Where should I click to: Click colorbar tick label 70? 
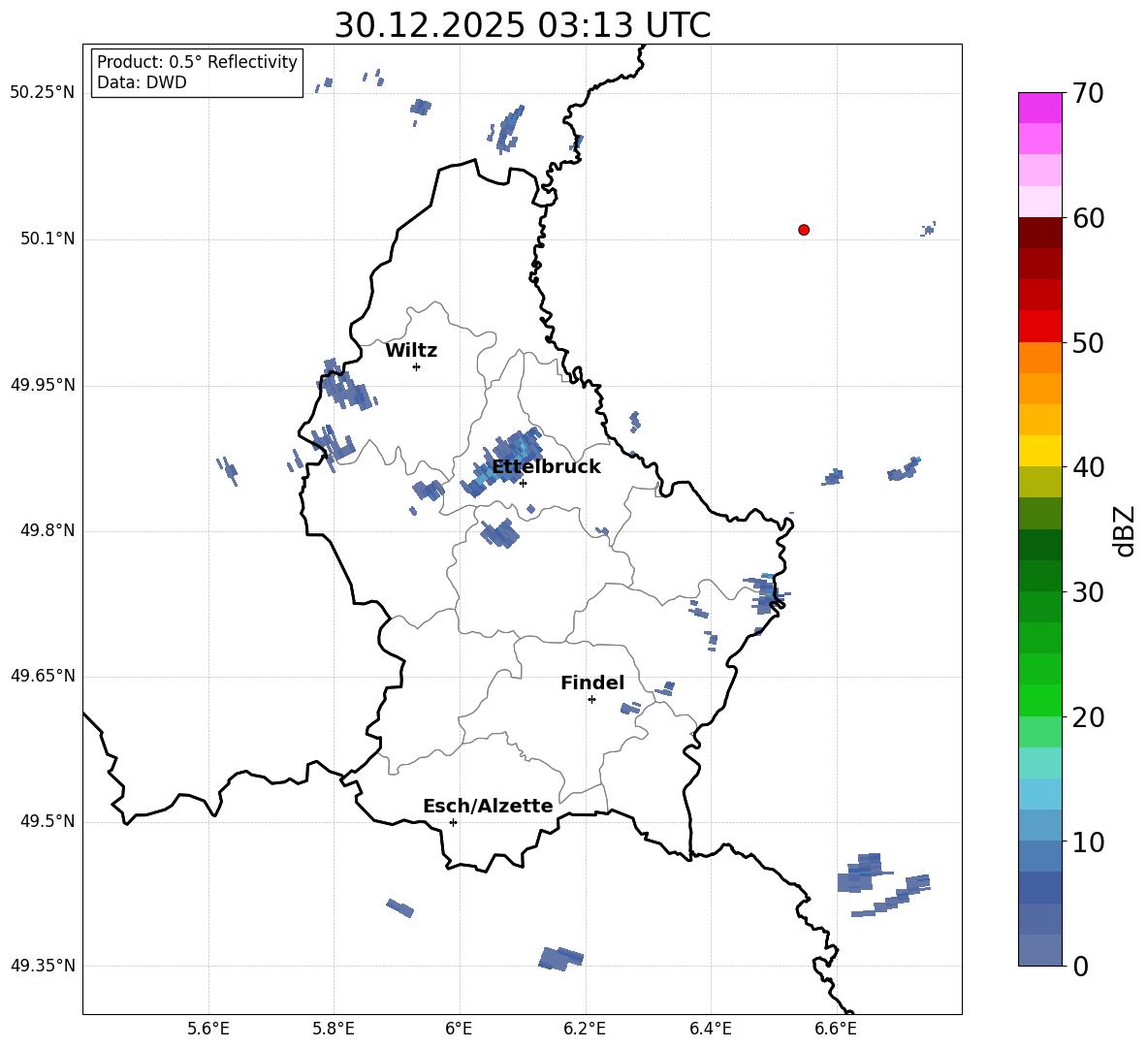pyautogui.click(x=1088, y=94)
